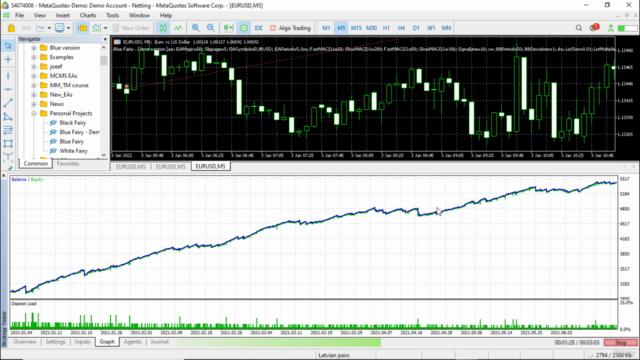Screen dimensions: 640x360
Task: Open the Charts menu
Action: pos(88,15)
